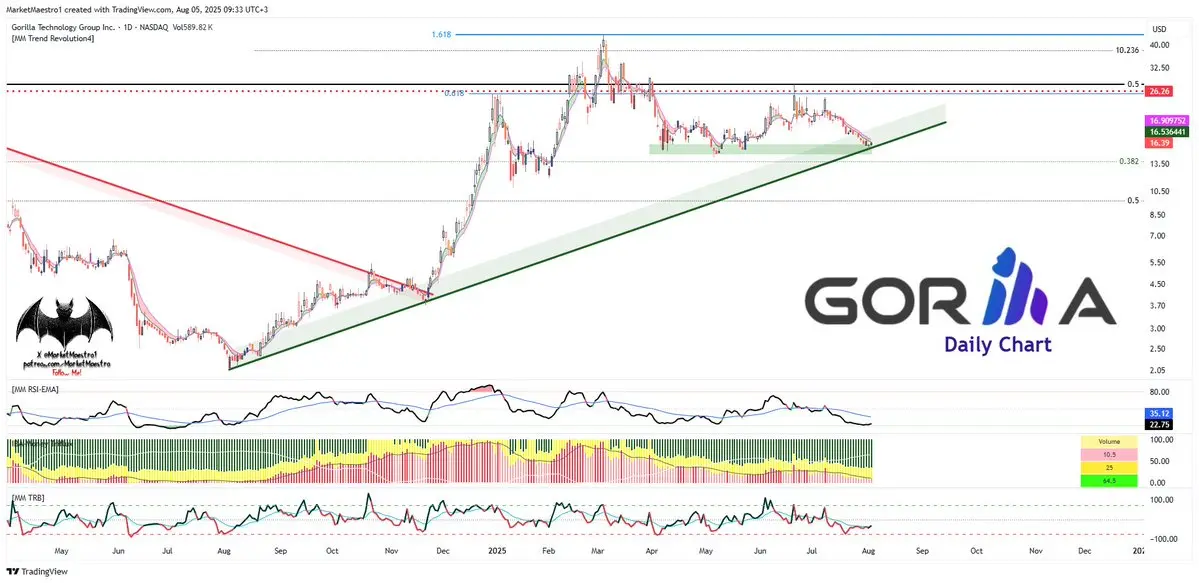Click the 10.50 price axis tick
The height and width of the screenshot is (583, 1199).
point(1159,191)
